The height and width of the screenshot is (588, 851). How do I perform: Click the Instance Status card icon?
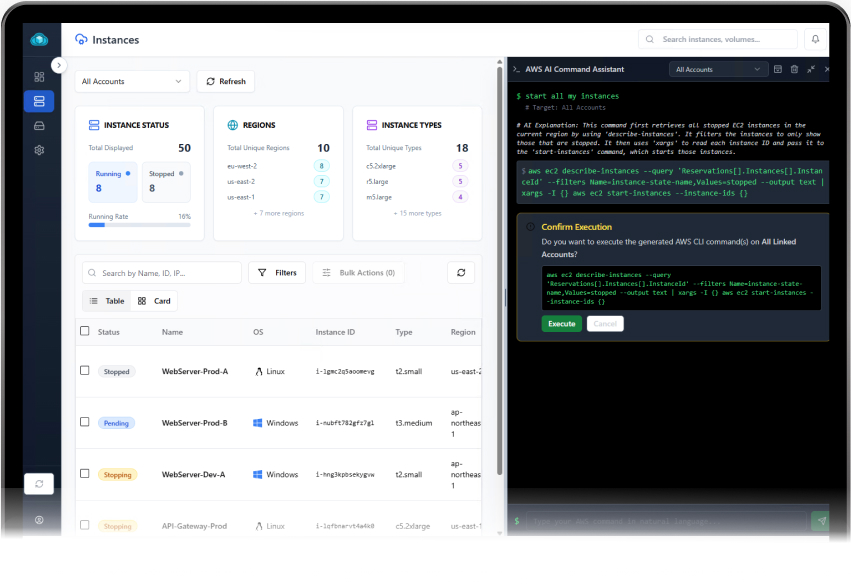94,125
